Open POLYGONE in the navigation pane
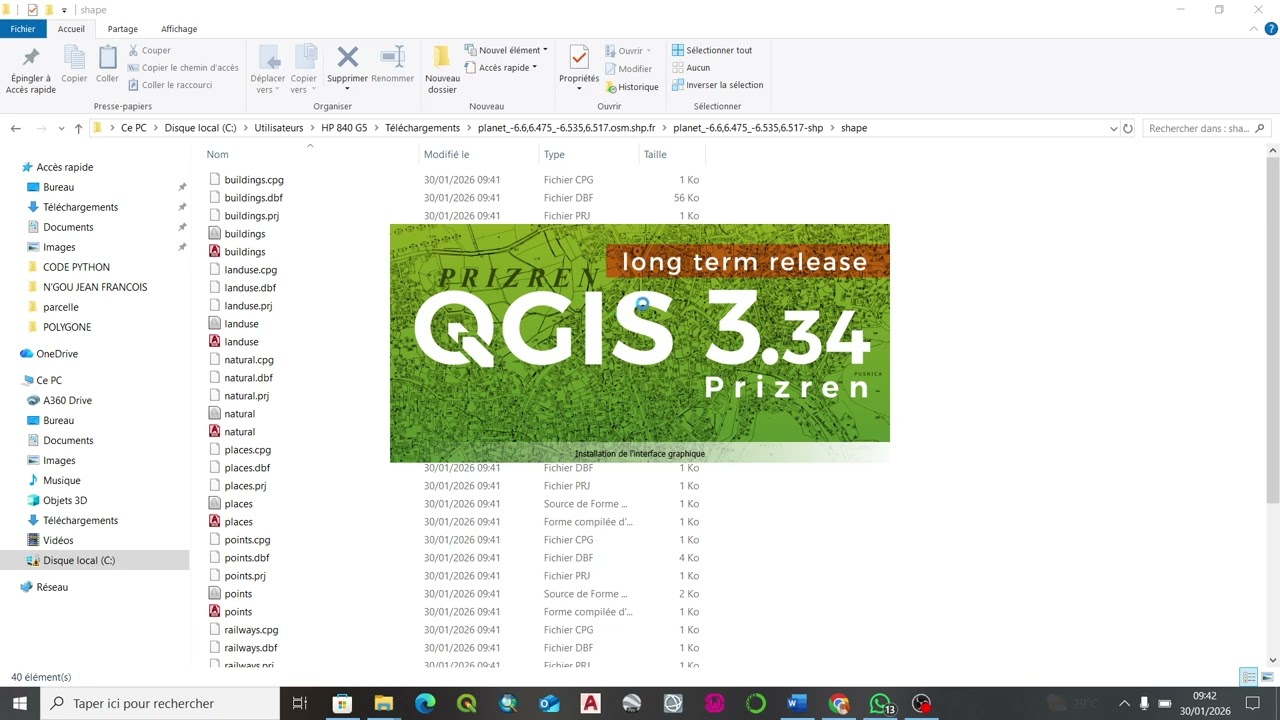The image size is (1280, 720). tap(67, 327)
